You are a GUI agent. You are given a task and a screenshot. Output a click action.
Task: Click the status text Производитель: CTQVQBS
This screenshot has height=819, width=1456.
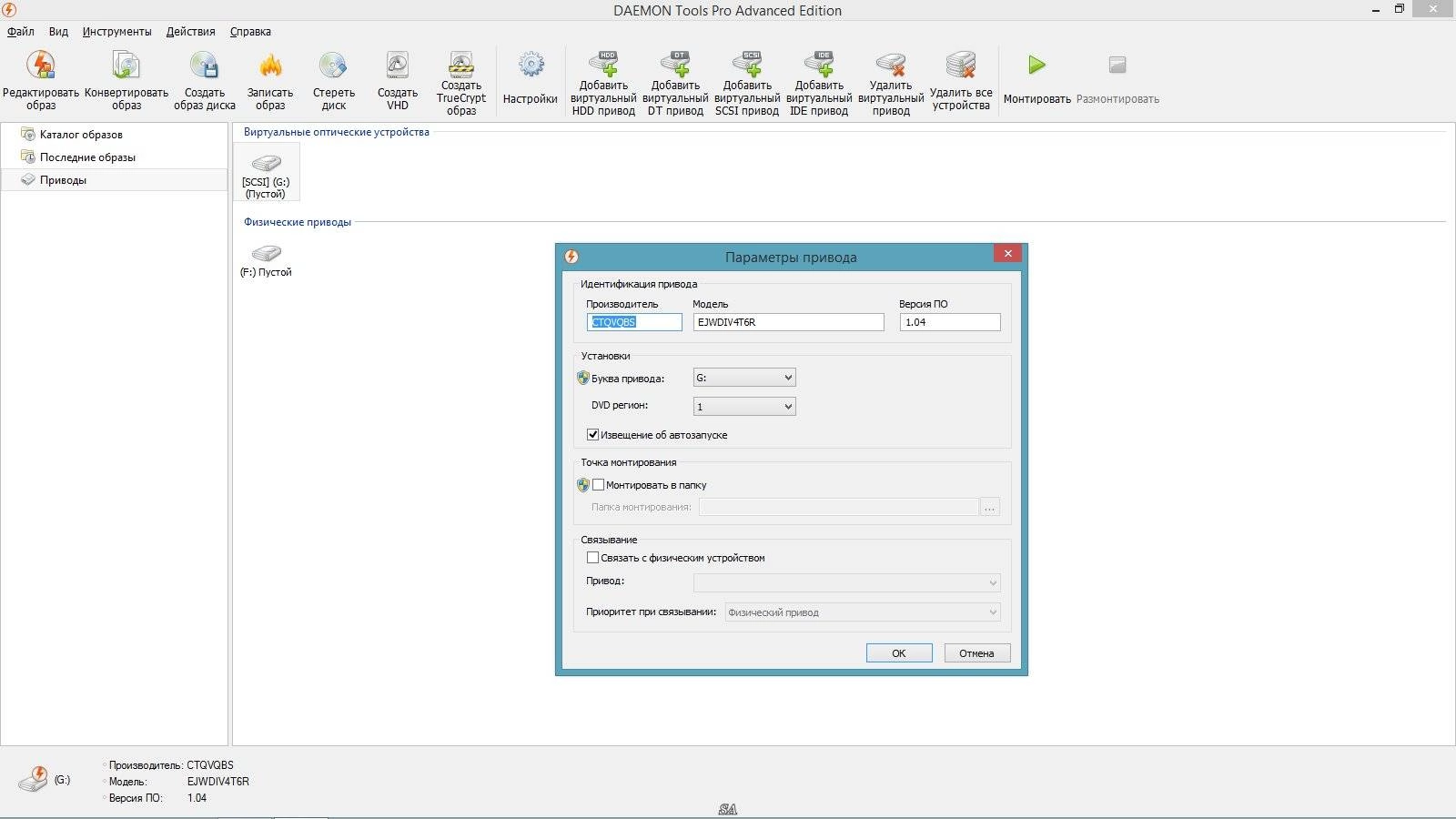point(171,765)
